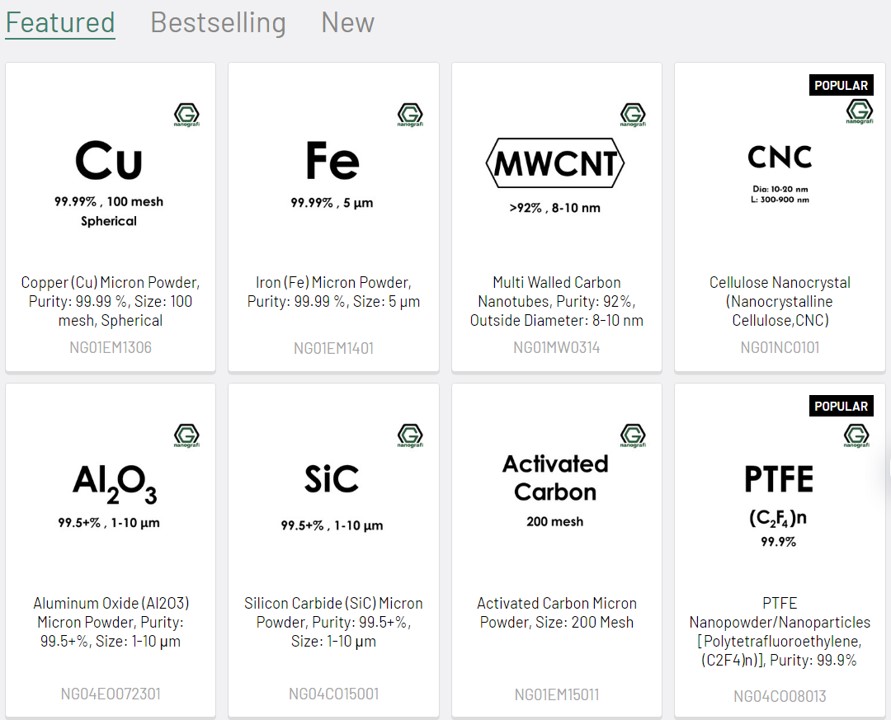
Task: Open Activated Carbon Micron Powder title link
Action: point(556,612)
